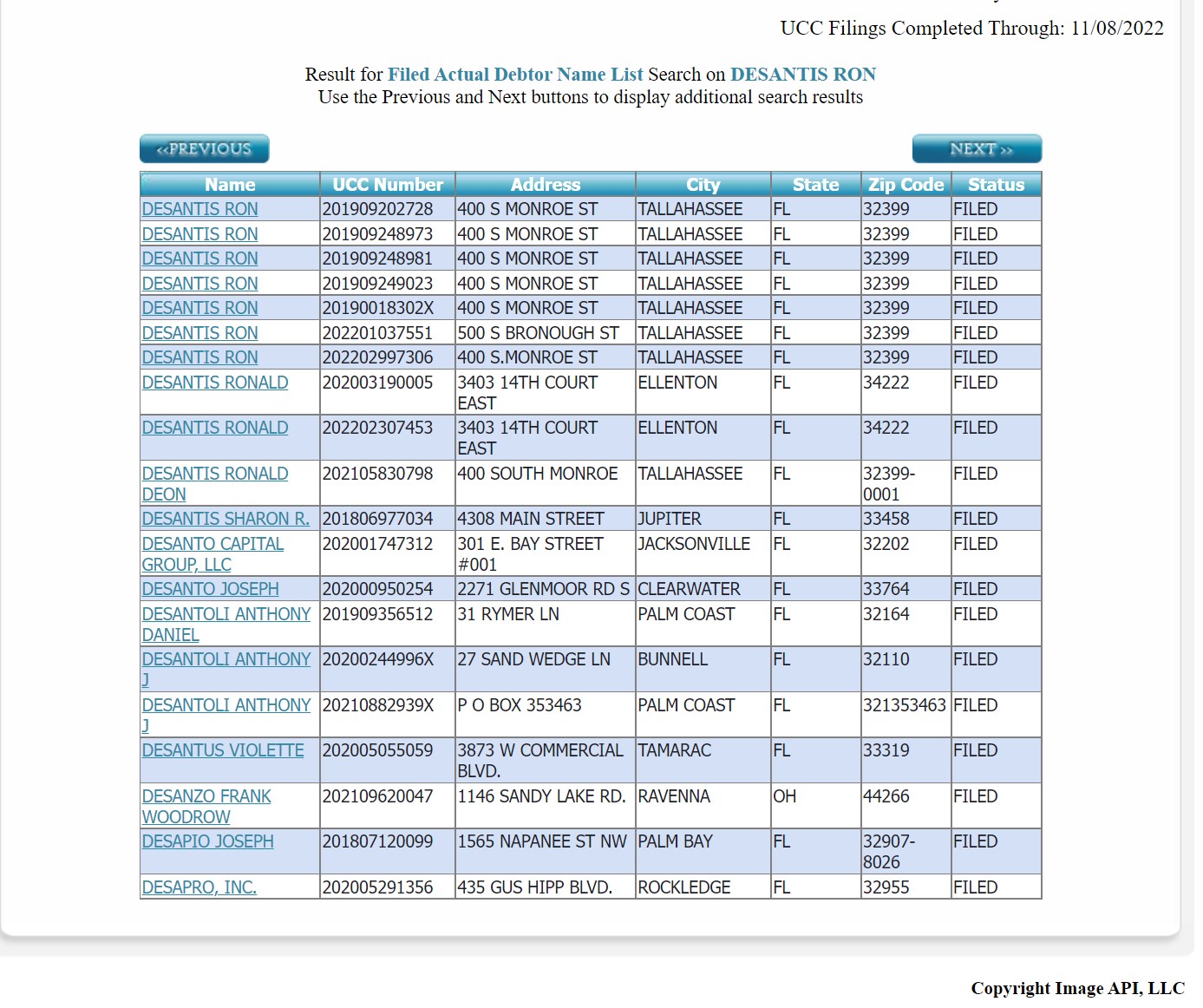Open DESANTO JOSEPH link
The height and width of the screenshot is (1008, 1203).
click(x=210, y=589)
